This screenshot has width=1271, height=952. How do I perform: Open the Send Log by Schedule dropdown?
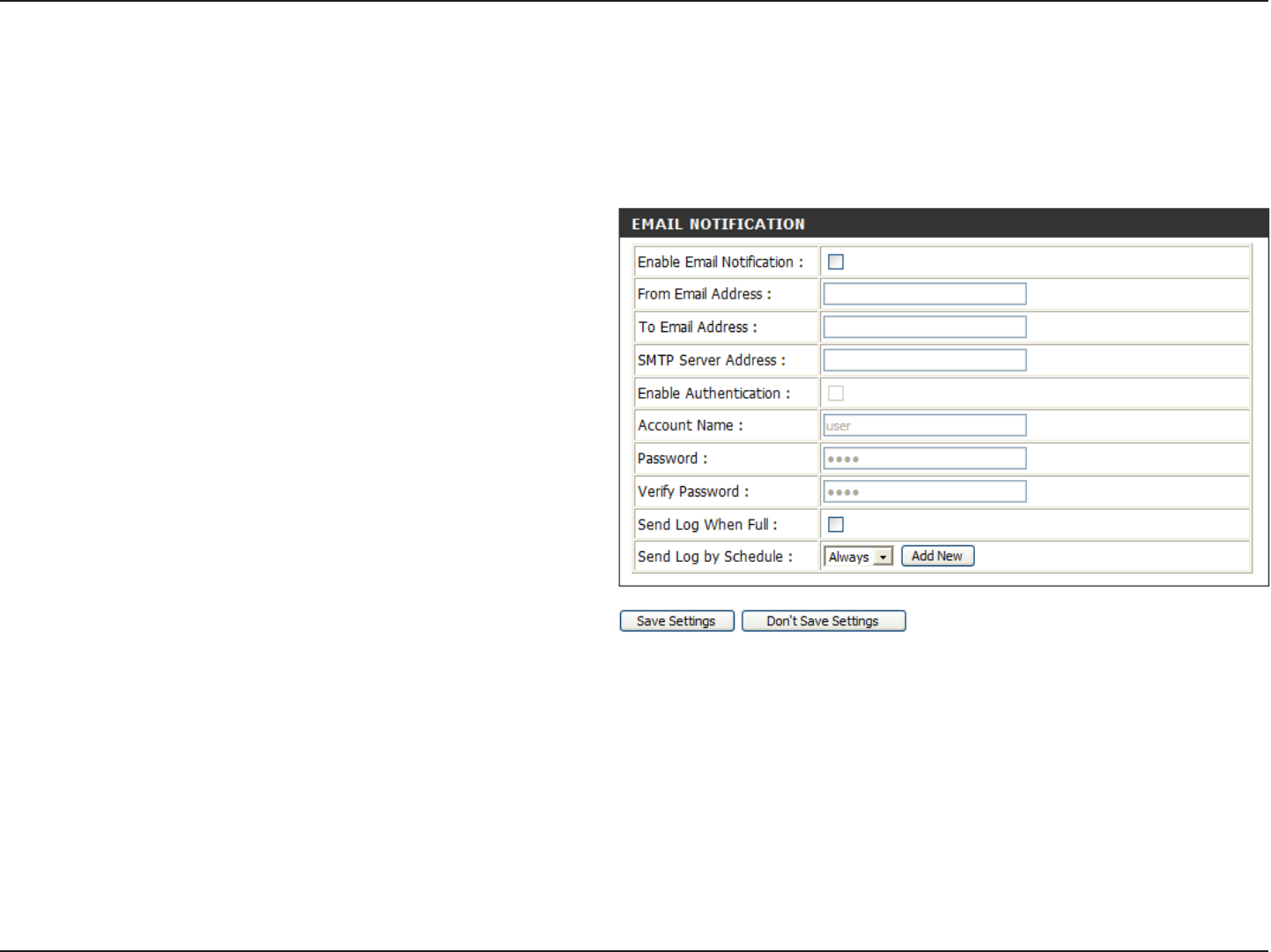coord(859,557)
